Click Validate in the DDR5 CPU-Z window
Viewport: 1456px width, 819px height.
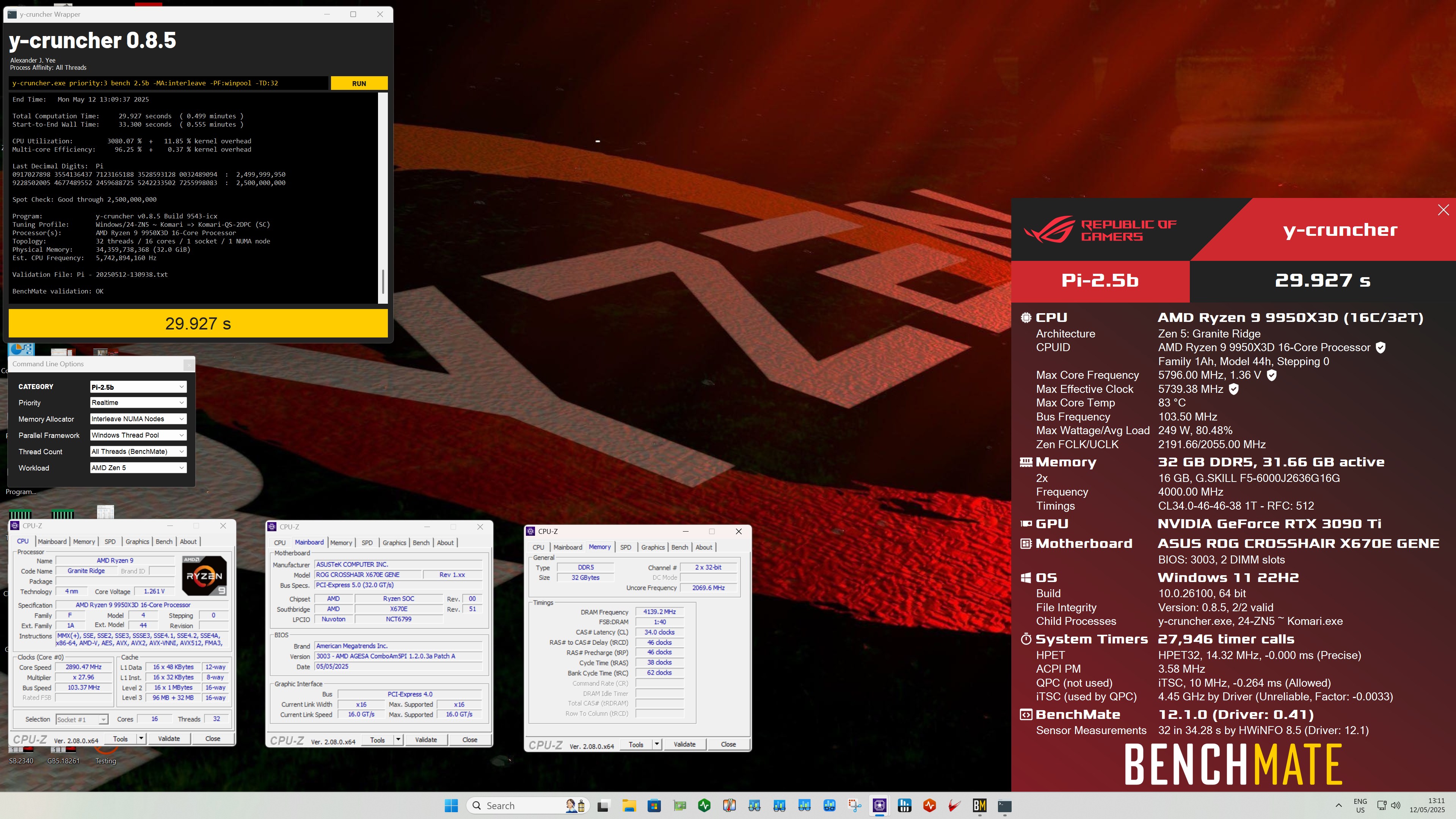tap(684, 744)
